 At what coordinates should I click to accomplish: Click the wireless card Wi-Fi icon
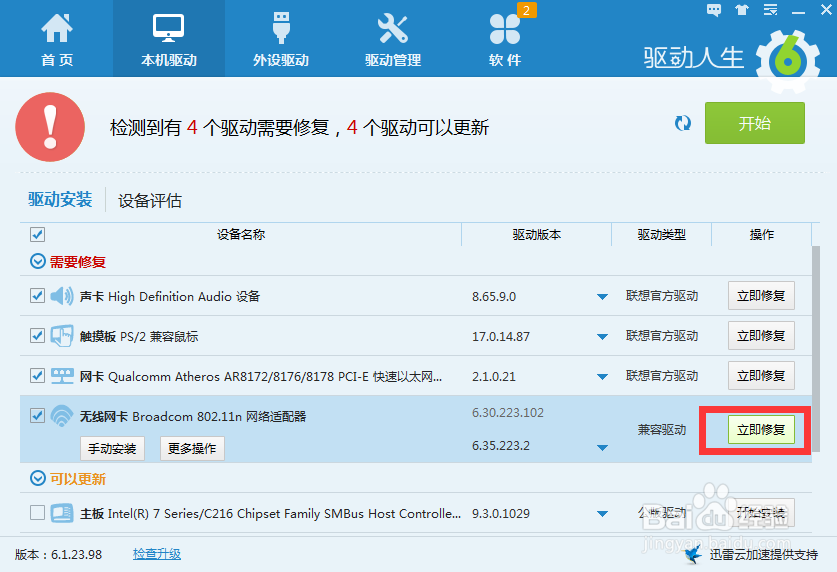click(x=62, y=416)
